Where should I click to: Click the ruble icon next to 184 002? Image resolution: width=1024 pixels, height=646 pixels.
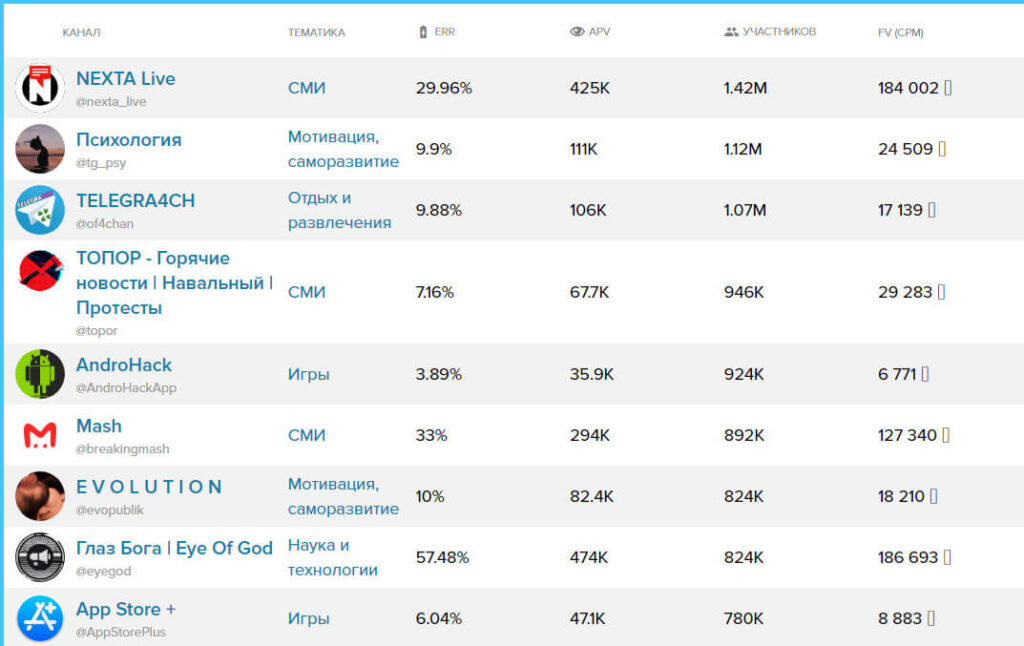pyautogui.click(x=948, y=88)
